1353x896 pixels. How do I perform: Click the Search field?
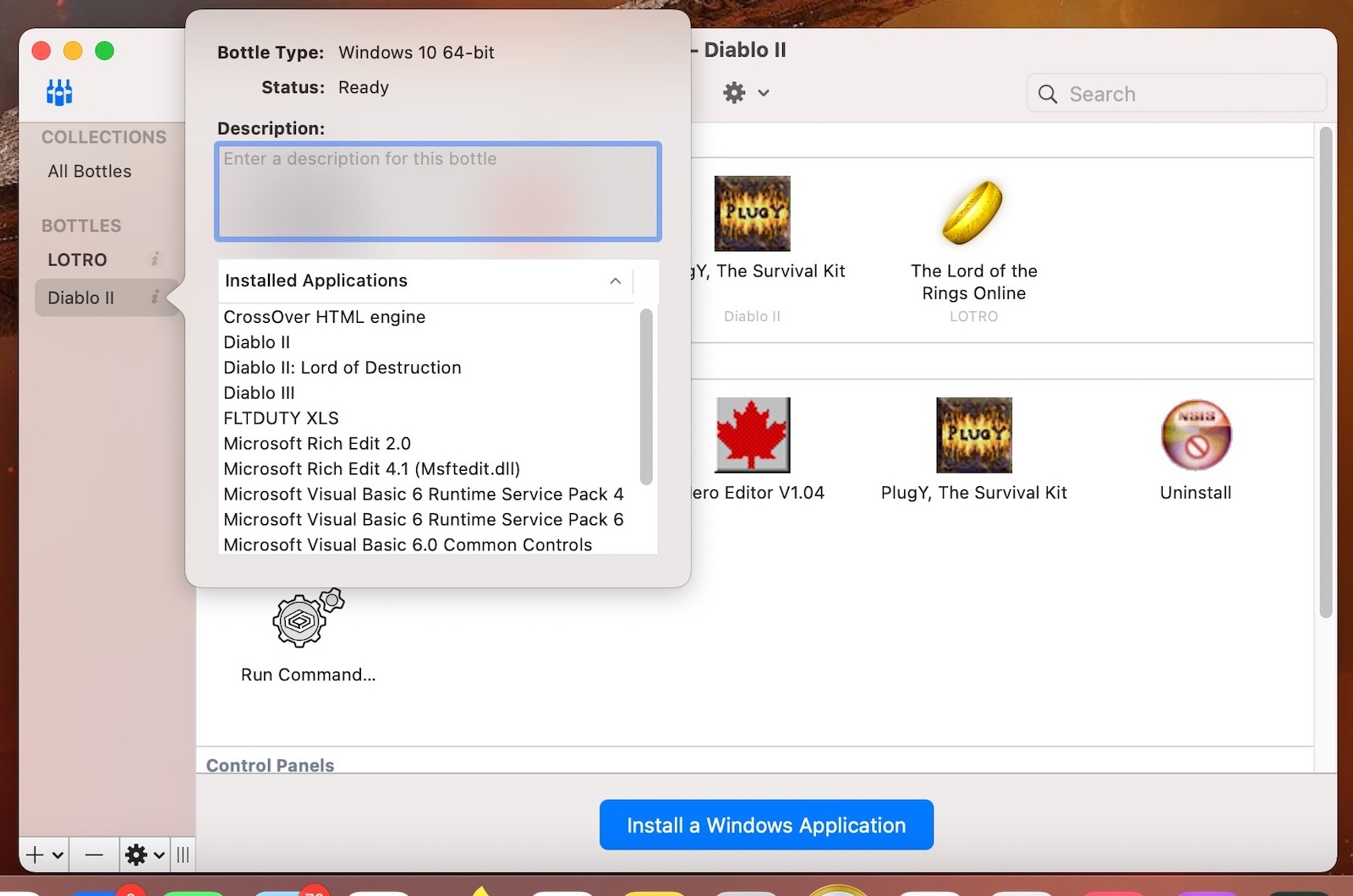(1176, 94)
